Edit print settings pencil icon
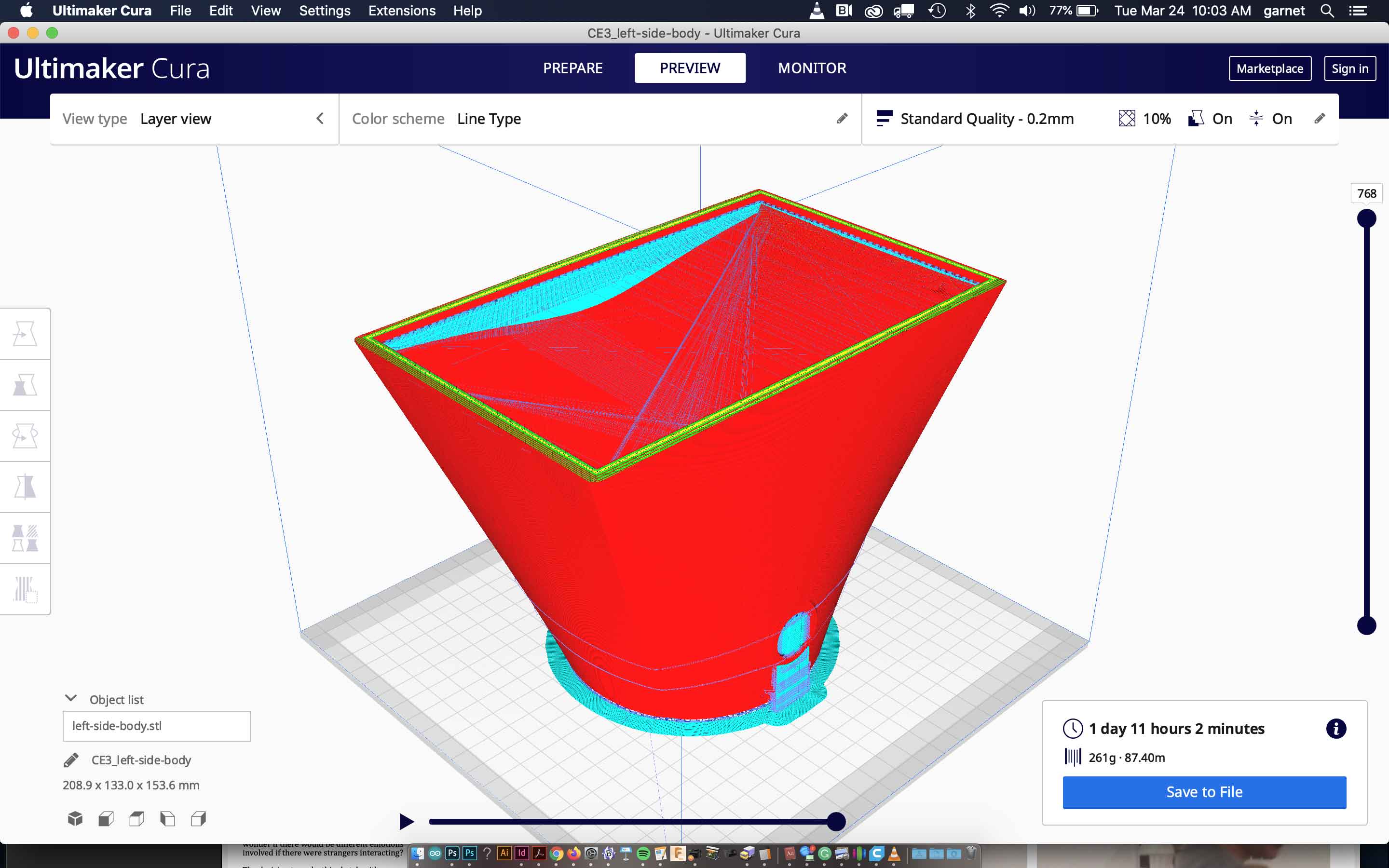The width and height of the screenshot is (1389, 868). [1320, 118]
